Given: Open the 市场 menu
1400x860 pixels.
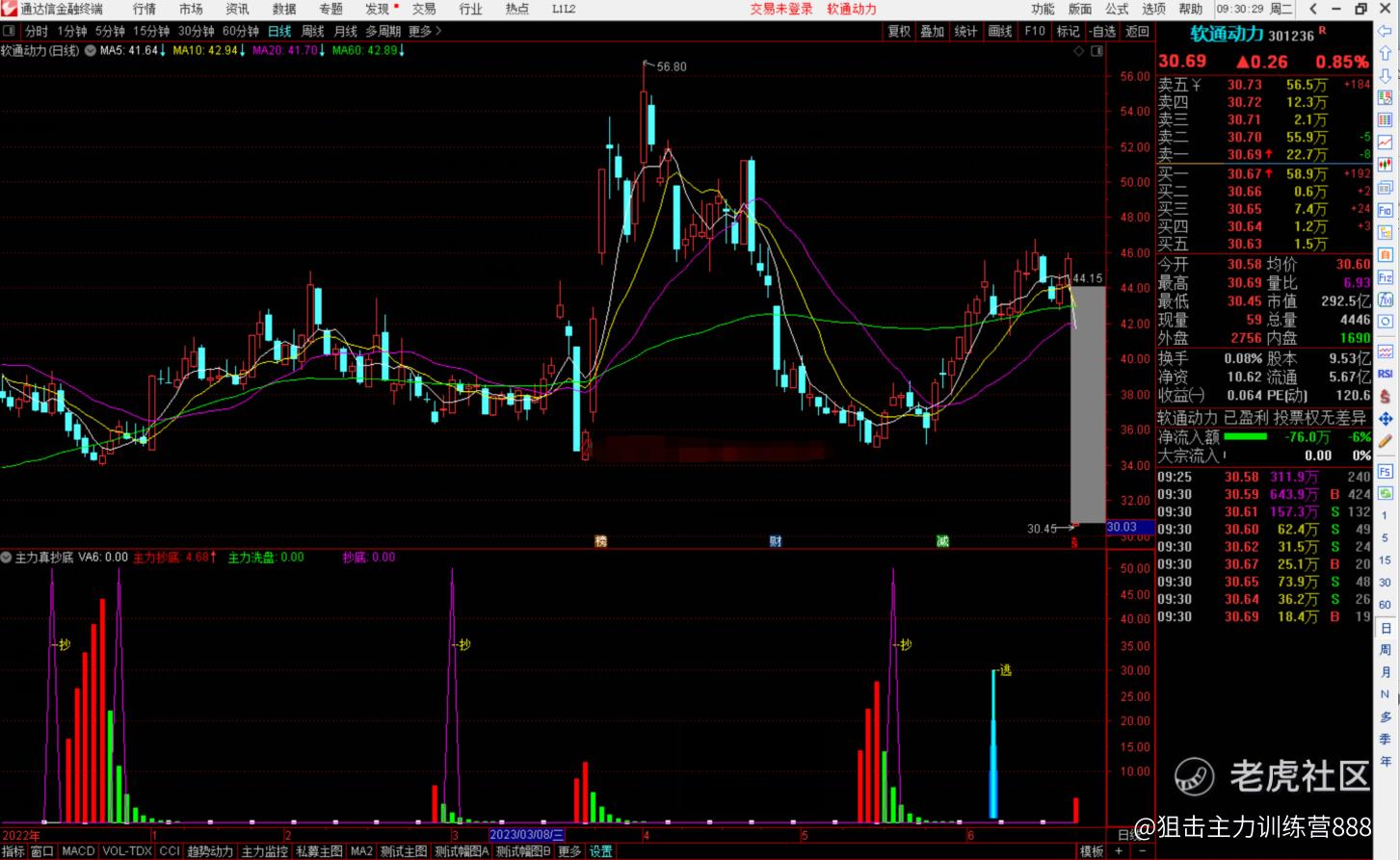Looking at the screenshot, I should click(x=191, y=9).
